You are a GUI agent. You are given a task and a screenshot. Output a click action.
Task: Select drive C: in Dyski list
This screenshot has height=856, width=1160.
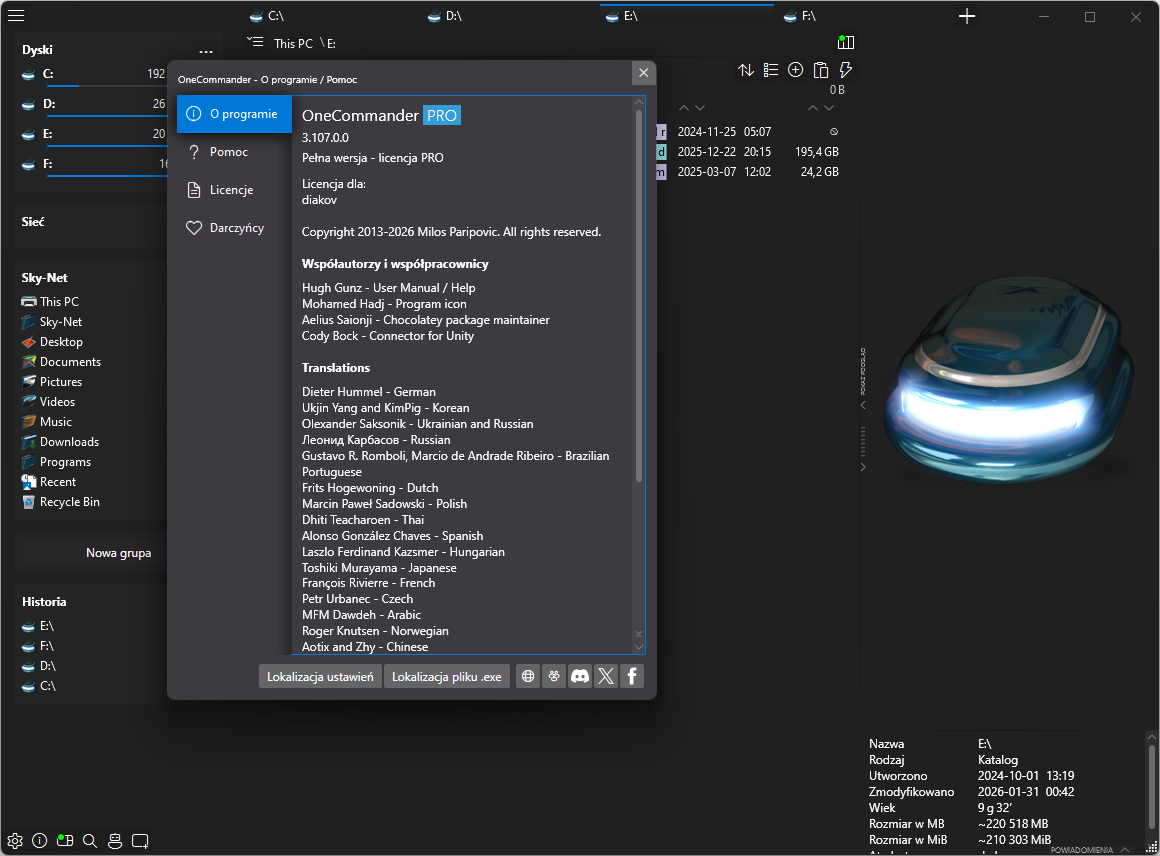pos(94,74)
